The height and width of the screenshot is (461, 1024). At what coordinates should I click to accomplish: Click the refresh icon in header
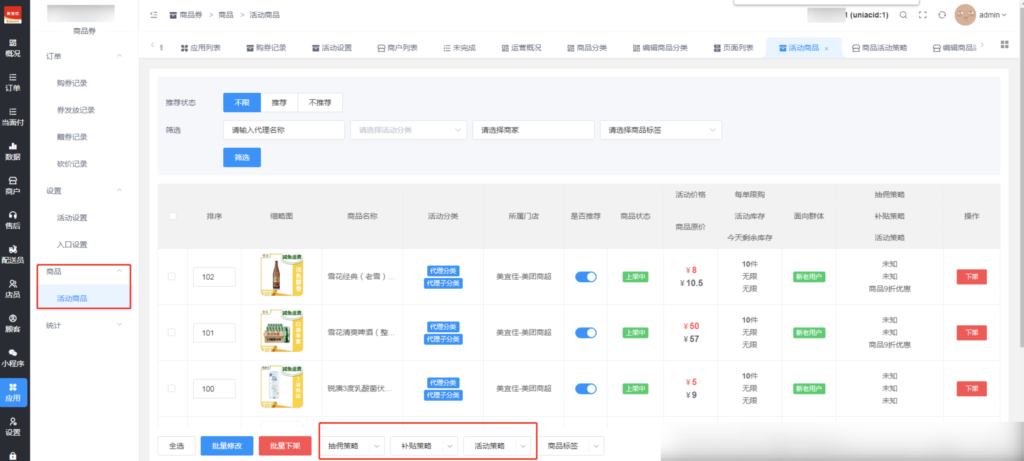[942, 14]
